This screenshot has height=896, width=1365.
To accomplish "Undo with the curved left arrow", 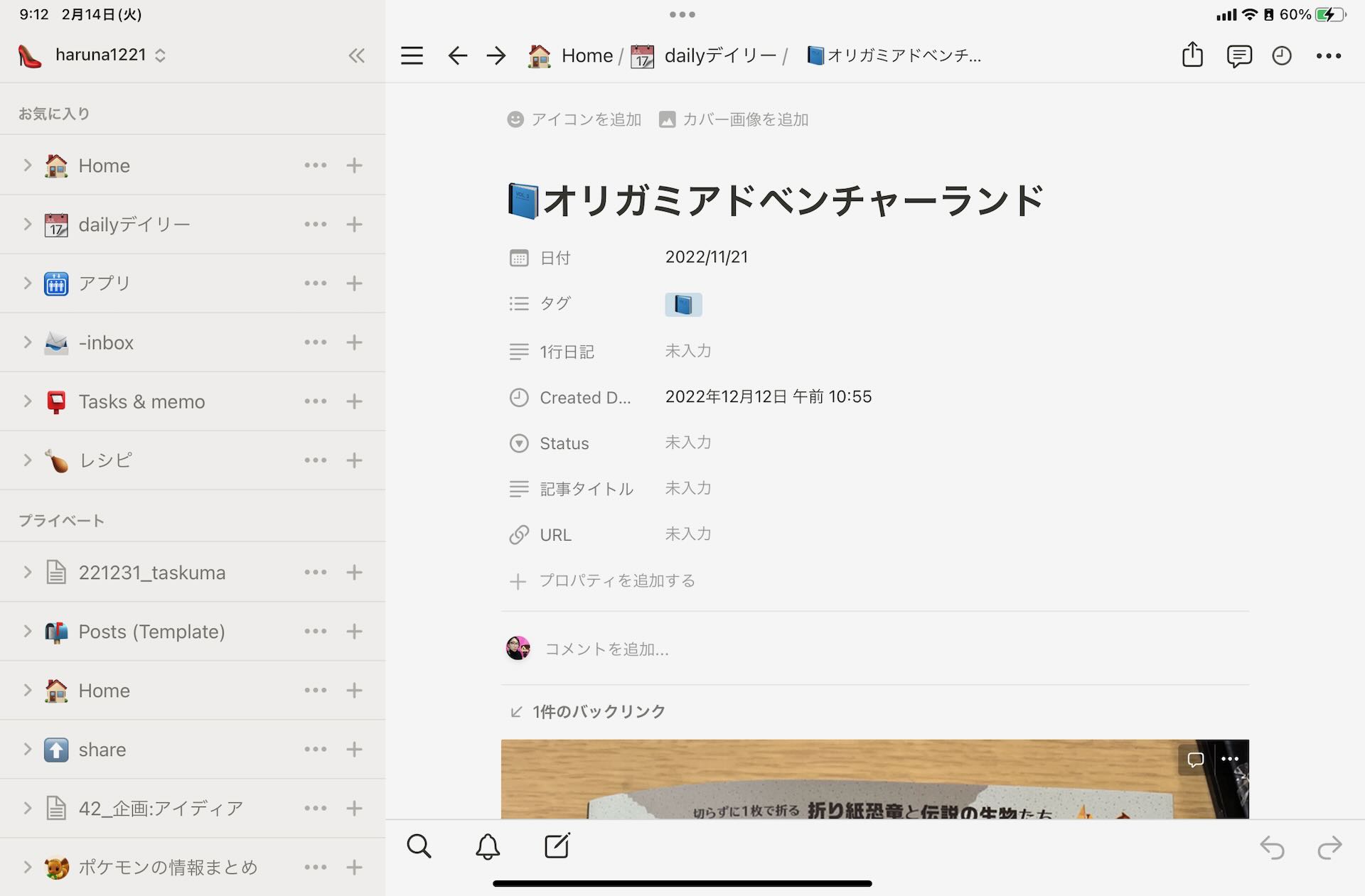I will click(x=1272, y=848).
